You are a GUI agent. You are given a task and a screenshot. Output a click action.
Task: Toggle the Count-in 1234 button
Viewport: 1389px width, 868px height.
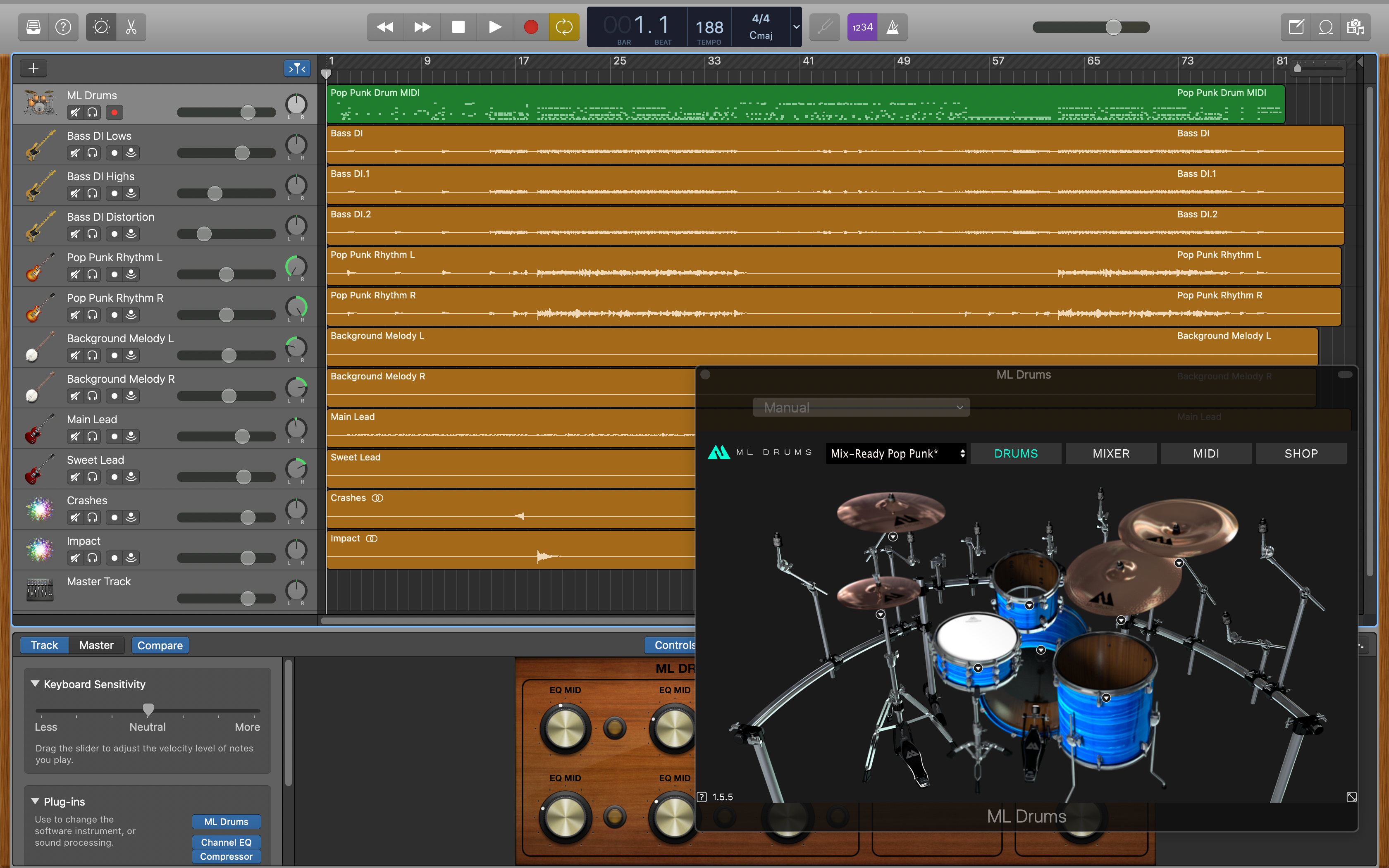pyautogui.click(x=862, y=27)
